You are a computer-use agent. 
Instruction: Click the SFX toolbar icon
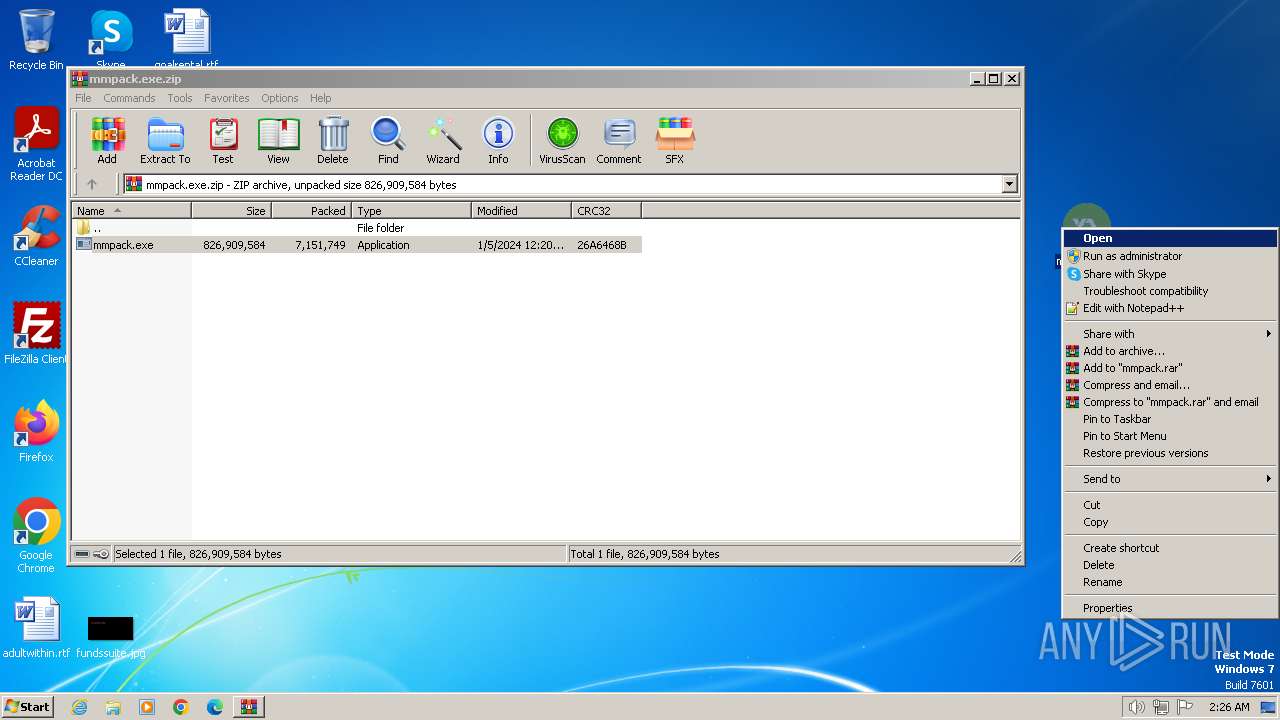click(x=675, y=141)
